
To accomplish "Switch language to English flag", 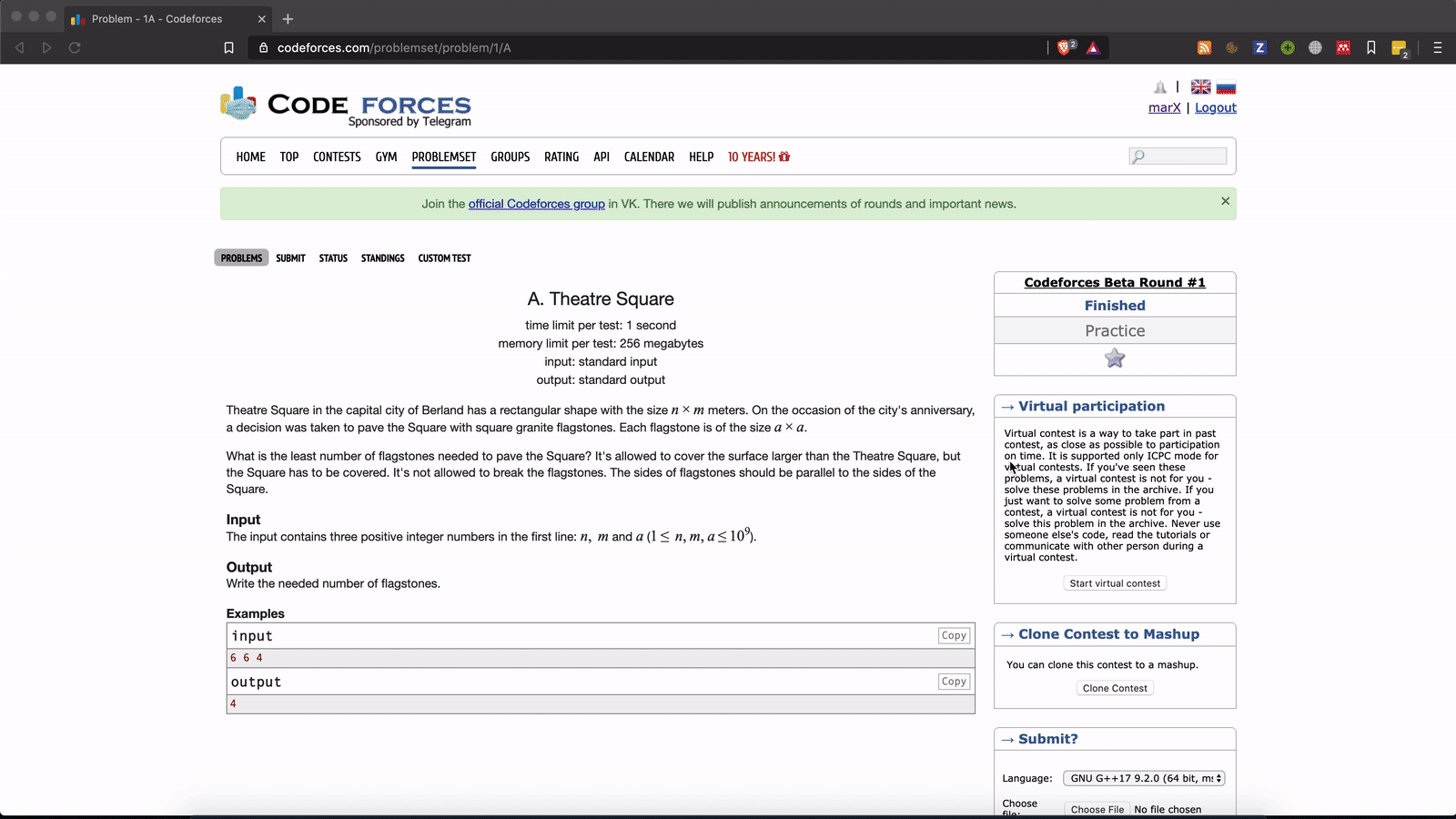I will tap(1201, 87).
